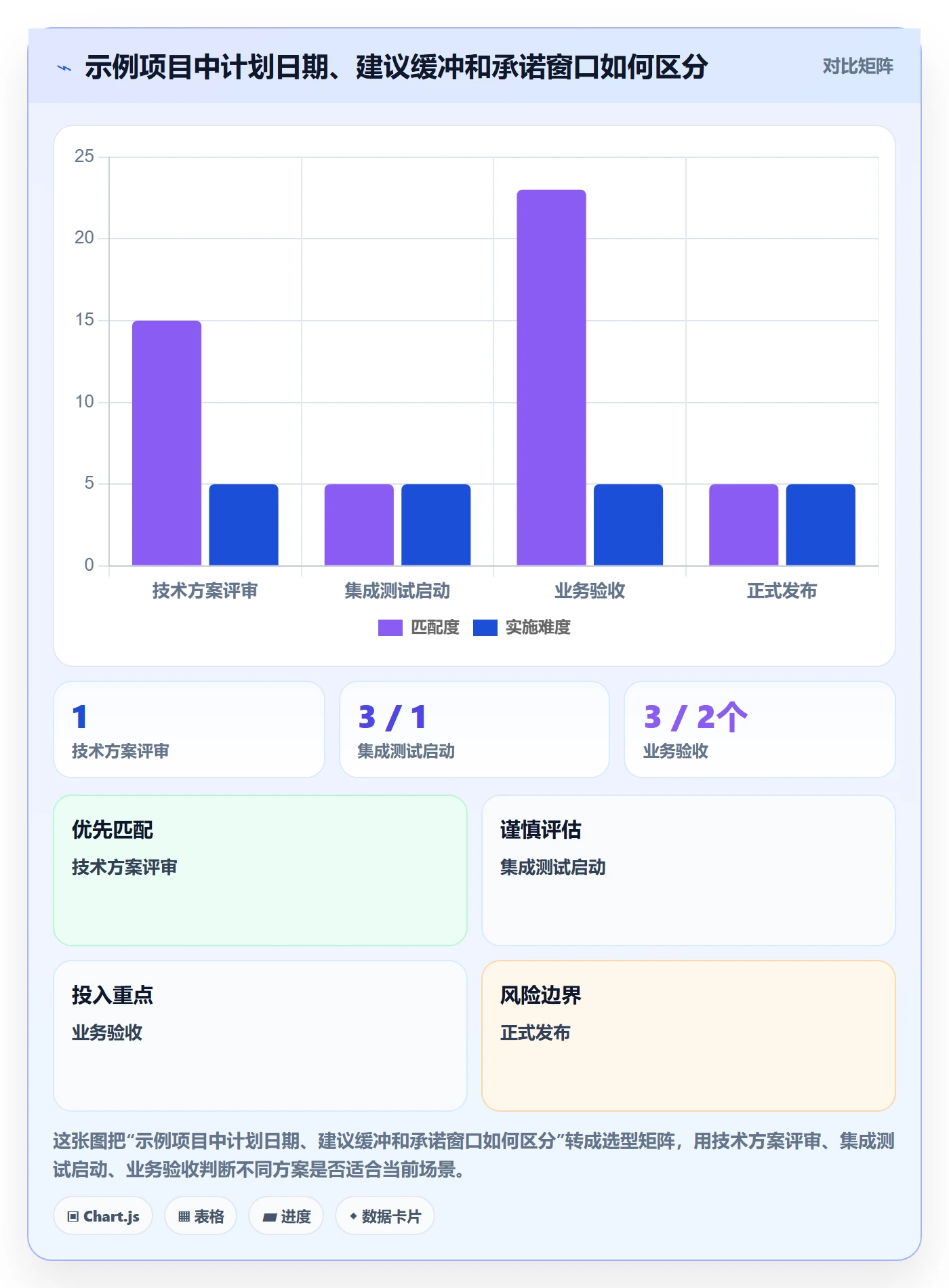The width and height of the screenshot is (949, 1288).
Task: Select the green 优先匹配 matrix card
Action: [260, 870]
